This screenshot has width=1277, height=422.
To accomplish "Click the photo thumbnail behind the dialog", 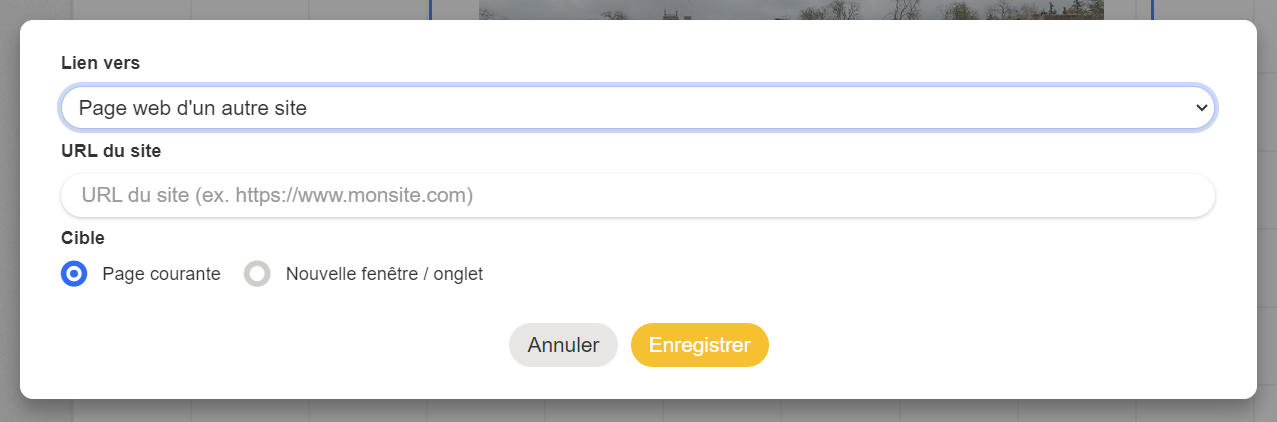I will coord(791,9).
